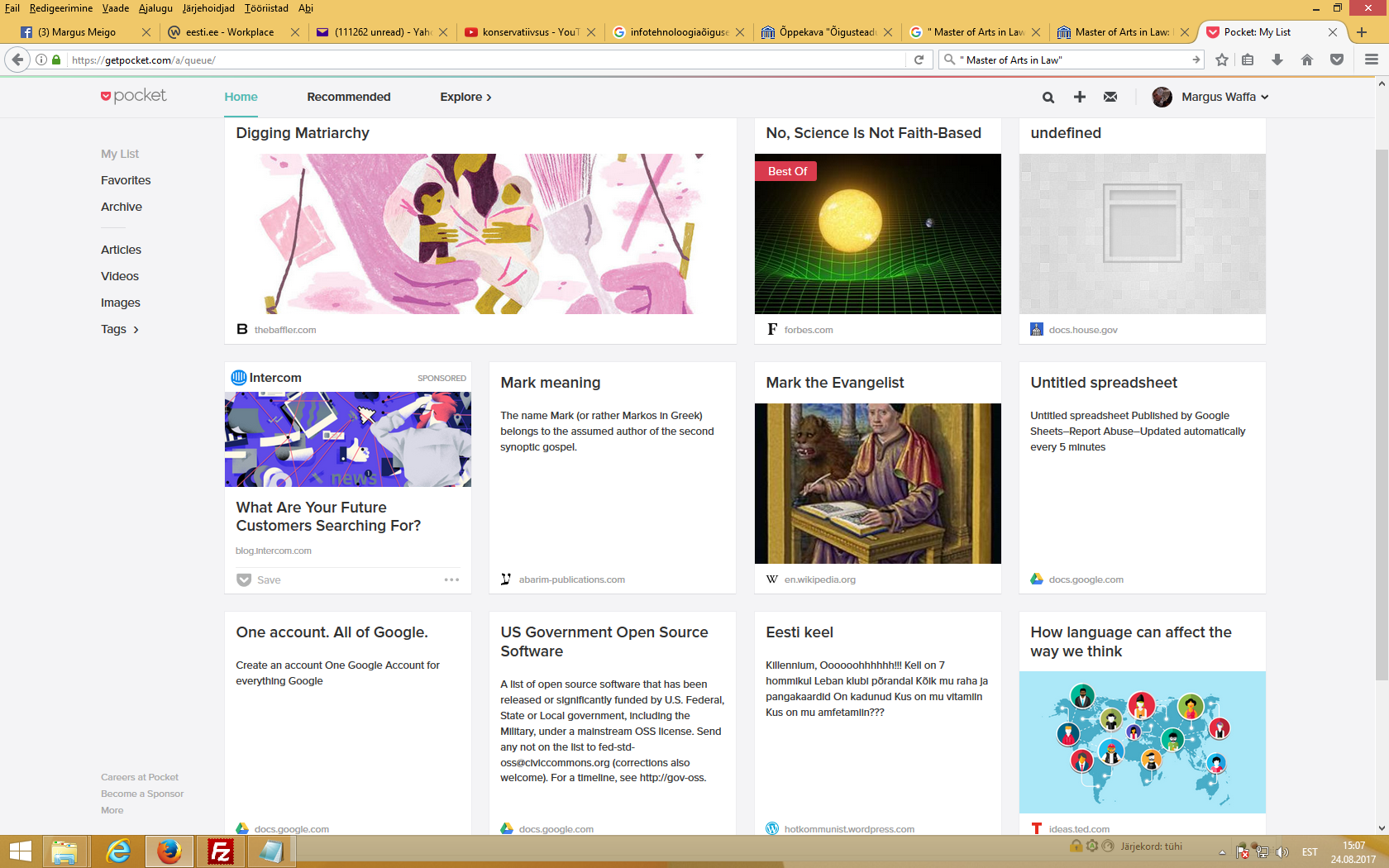
Task: Switch to the Yahoo mail unread tab
Action: coord(382,32)
